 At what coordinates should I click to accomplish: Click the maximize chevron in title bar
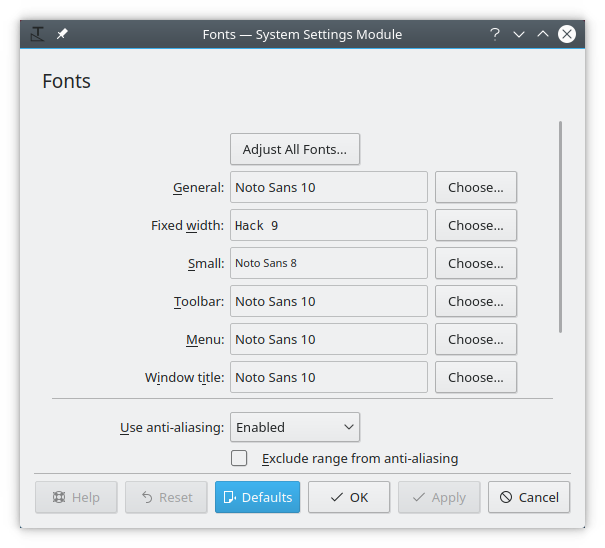(542, 34)
